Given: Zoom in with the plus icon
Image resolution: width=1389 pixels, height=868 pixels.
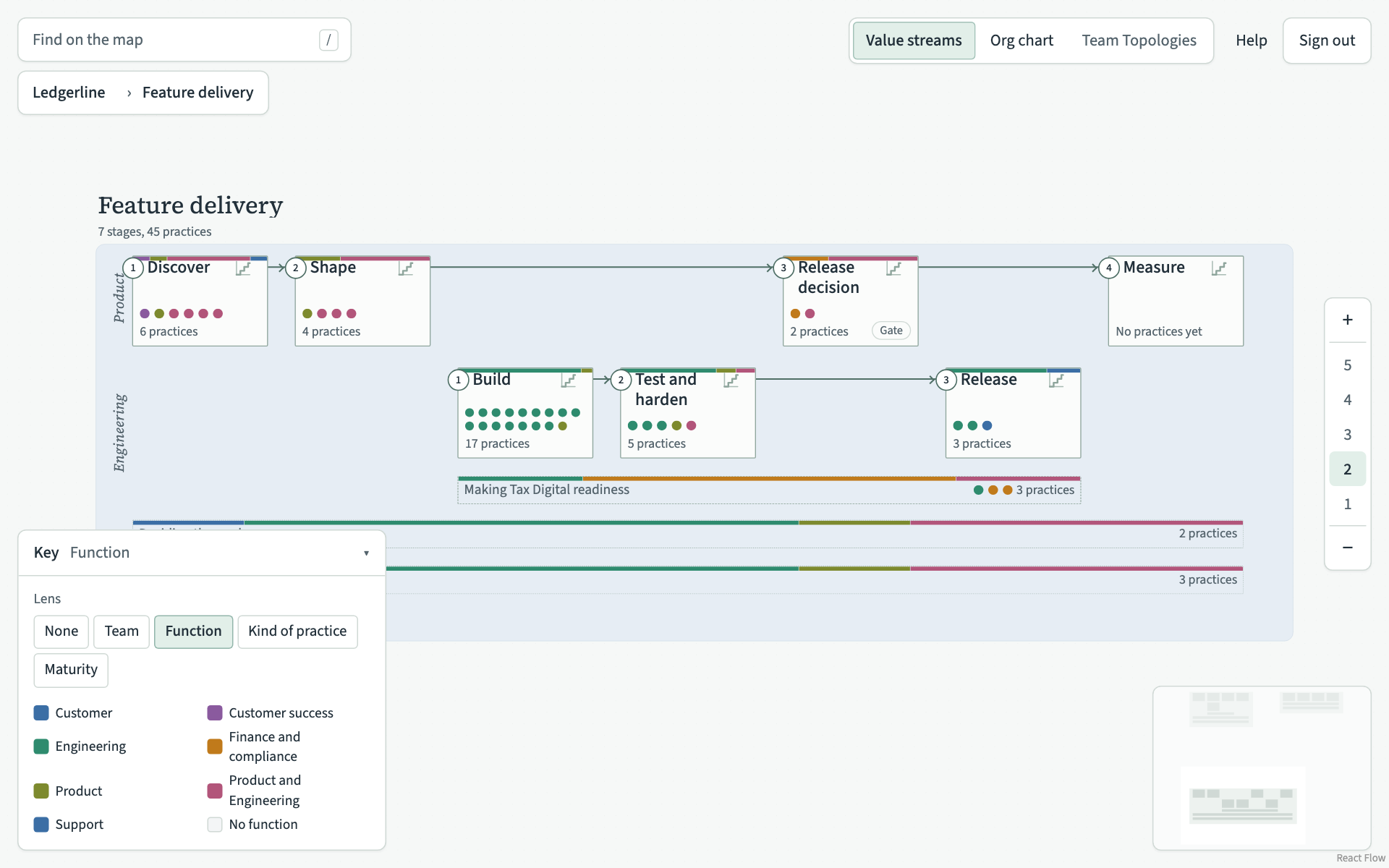Looking at the screenshot, I should 1347,320.
